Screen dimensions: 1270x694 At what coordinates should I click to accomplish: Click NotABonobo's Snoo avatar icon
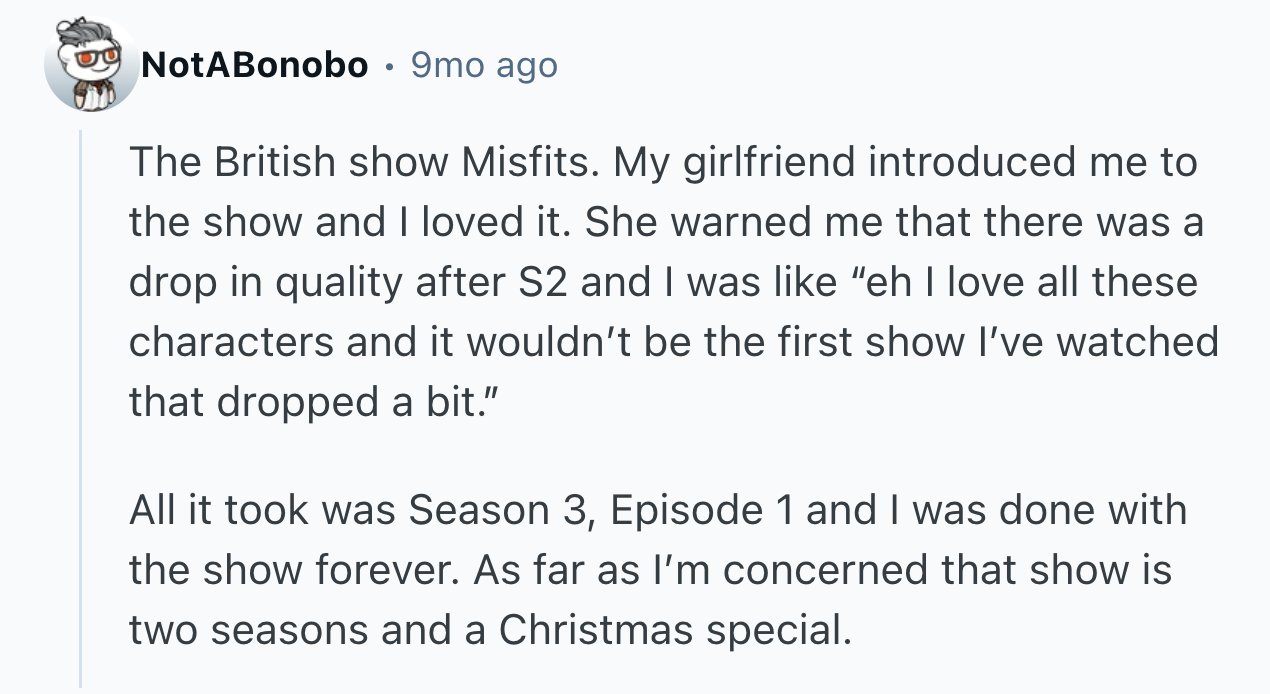(92, 66)
